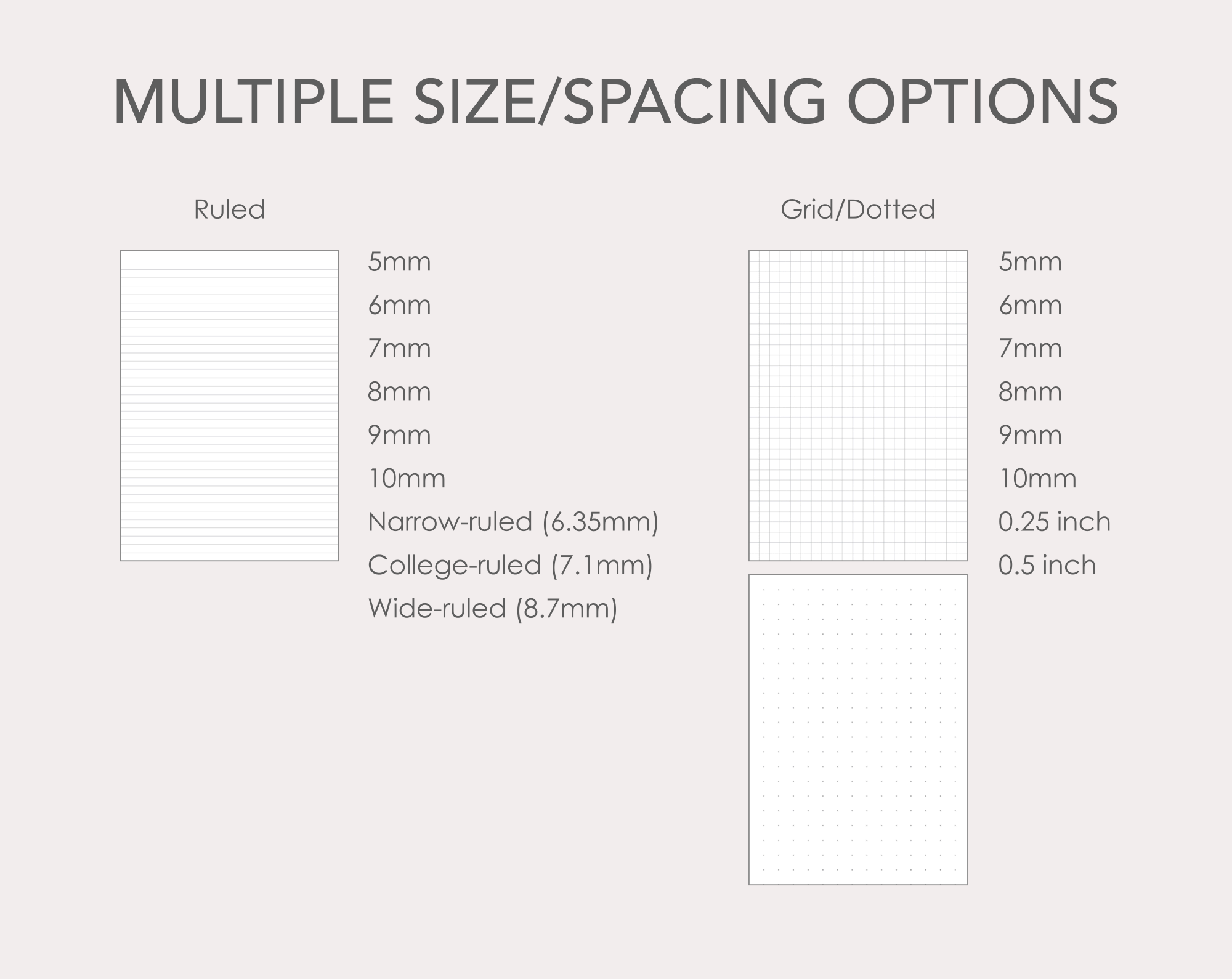This screenshot has height=979, width=1232.
Task: Select 10mm Grid/Dotted spacing
Action: click(x=1037, y=479)
